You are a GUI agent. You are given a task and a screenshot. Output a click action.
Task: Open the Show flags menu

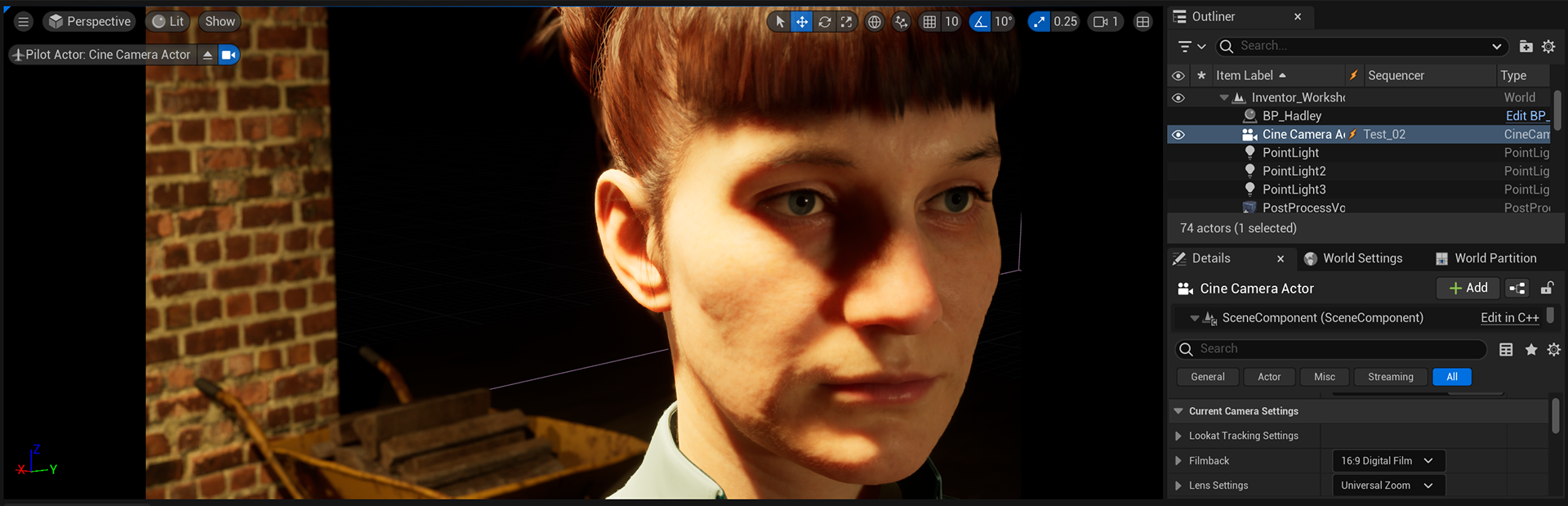(220, 22)
